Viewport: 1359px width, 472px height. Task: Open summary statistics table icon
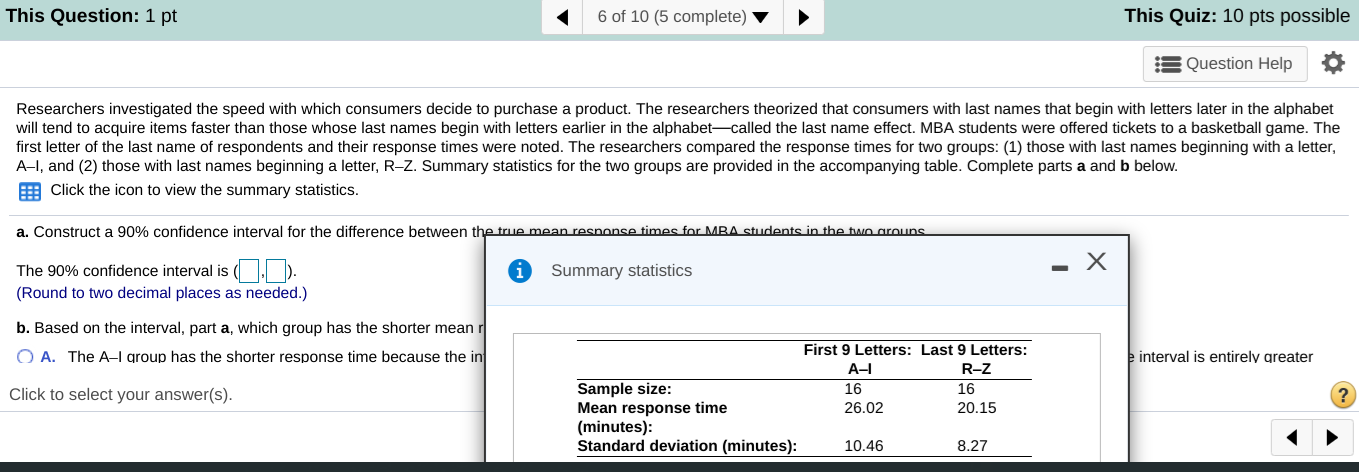coord(30,191)
